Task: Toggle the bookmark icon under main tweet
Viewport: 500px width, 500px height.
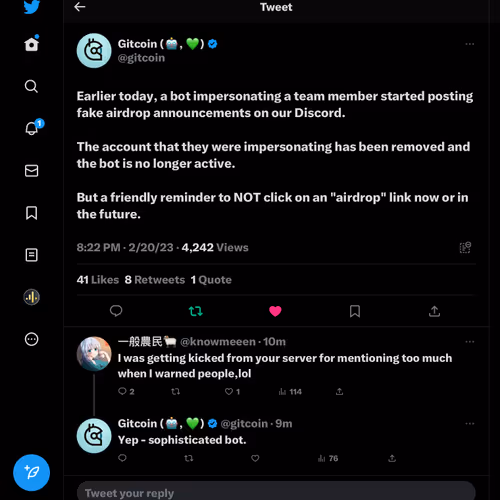Action: click(x=355, y=311)
